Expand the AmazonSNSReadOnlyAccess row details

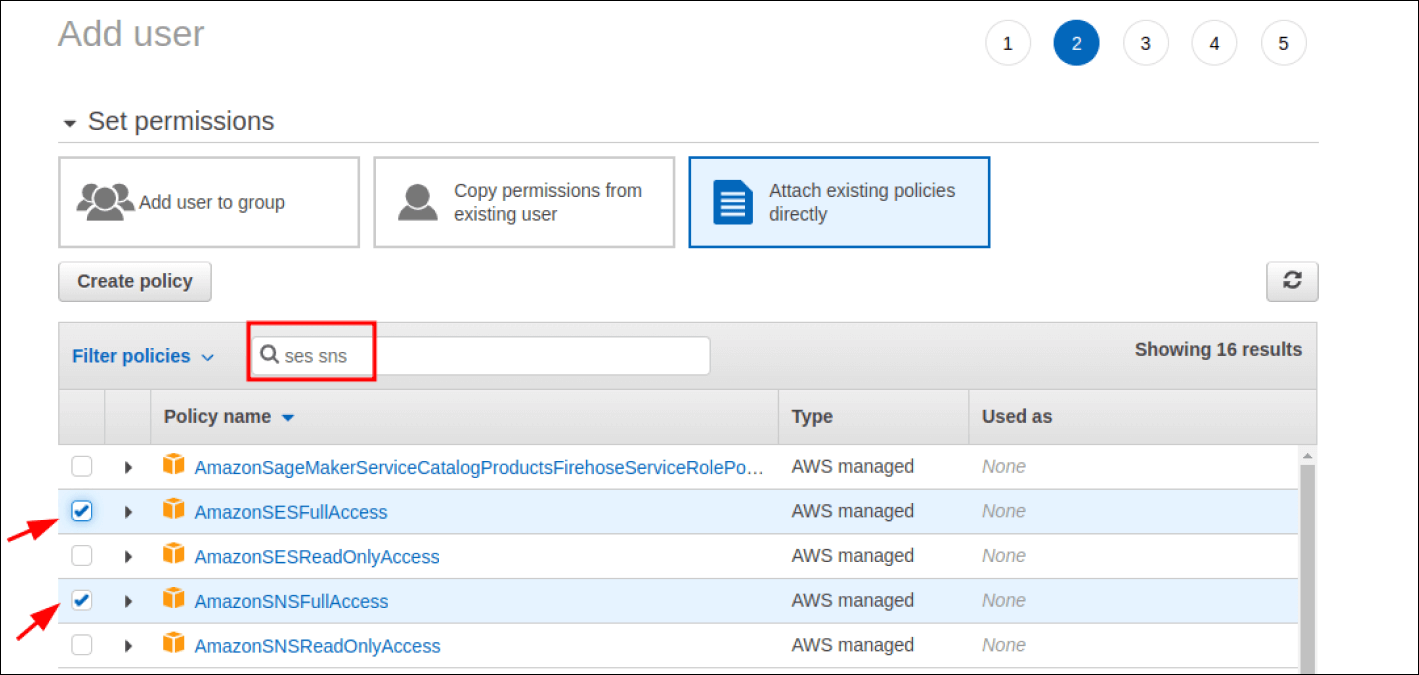pos(128,646)
